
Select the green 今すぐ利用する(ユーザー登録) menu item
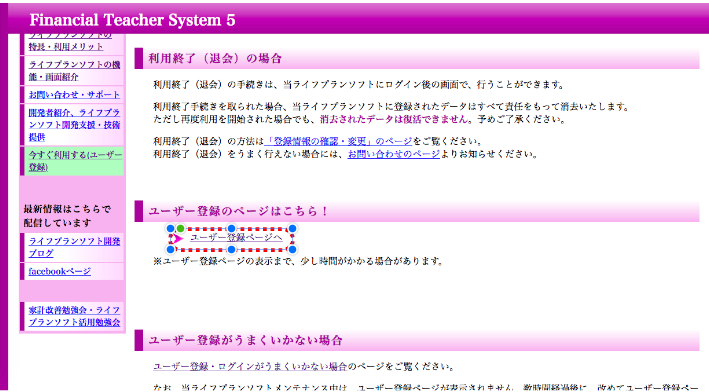[x=75, y=161]
